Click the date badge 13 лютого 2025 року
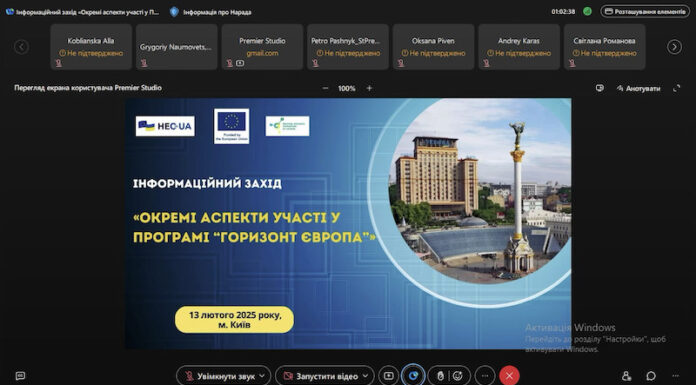This screenshot has width=696, height=385. [234, 320]
